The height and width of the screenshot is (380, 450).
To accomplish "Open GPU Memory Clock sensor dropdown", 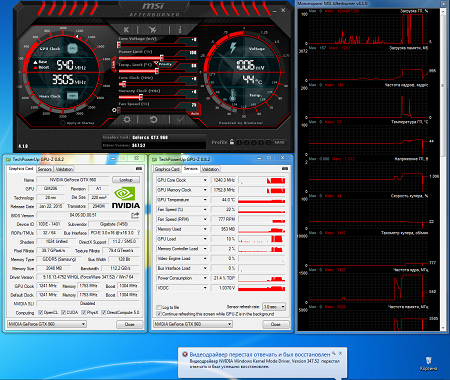I will (205, 190).
